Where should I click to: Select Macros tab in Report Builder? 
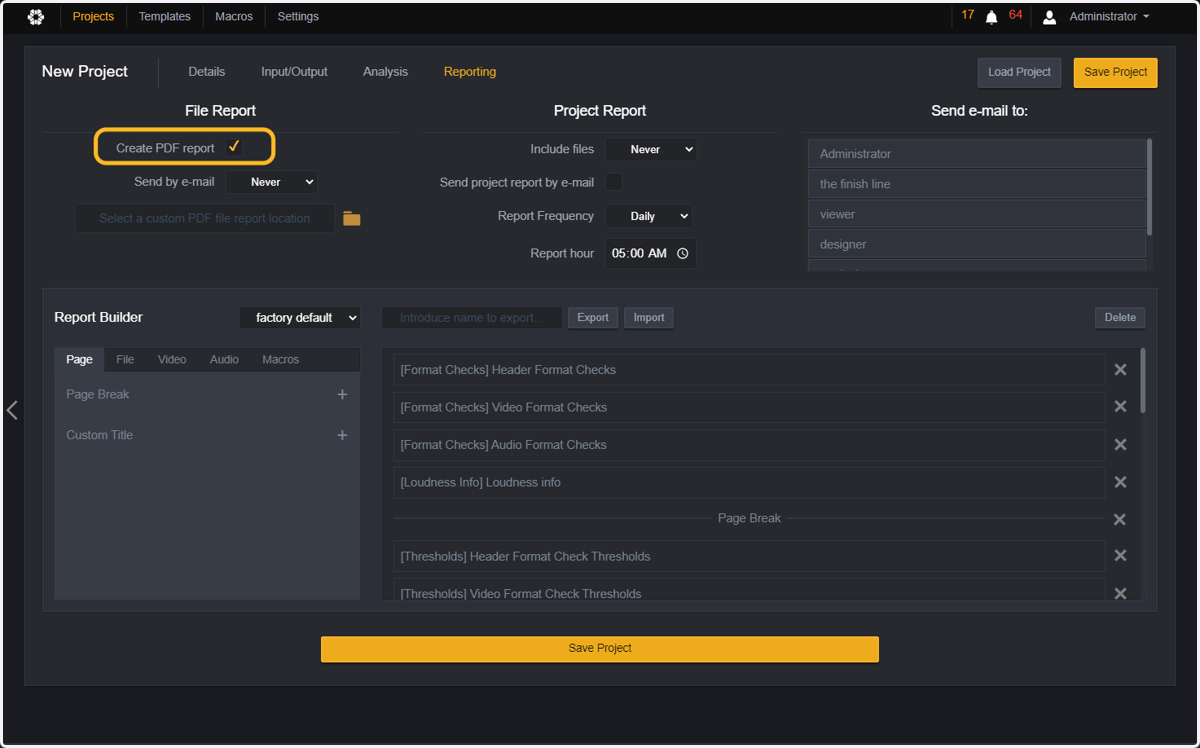pos(281,360)
